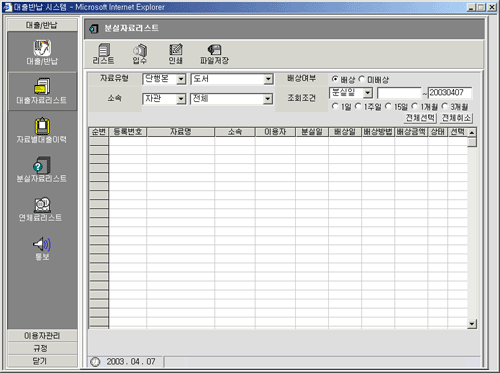This screenshot has width=500, height=373.
Task: Click the 순번 column header
Action: click(x=99, y=132)
